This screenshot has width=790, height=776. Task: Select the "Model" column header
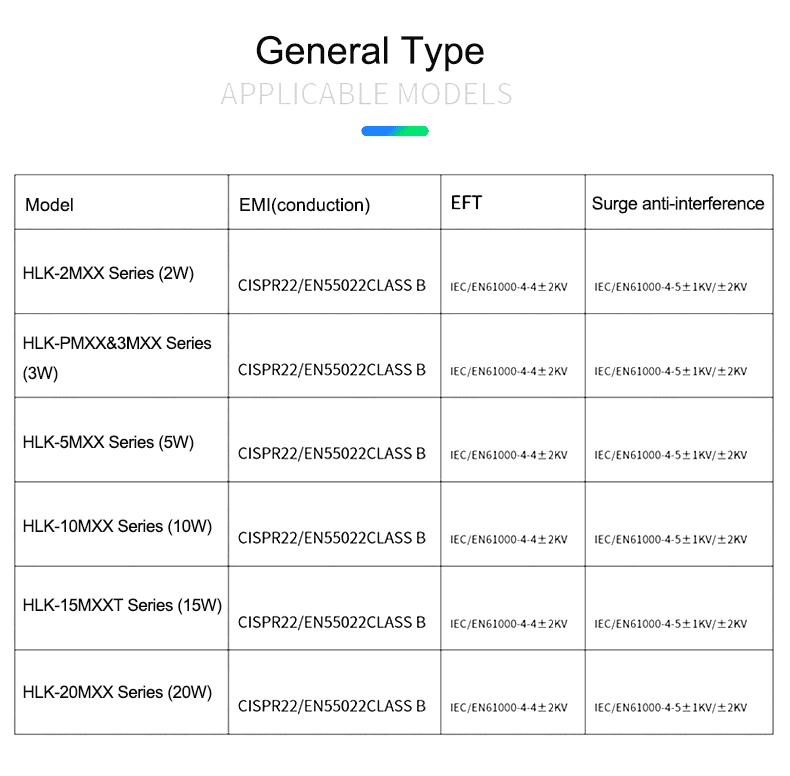(50, 205)
